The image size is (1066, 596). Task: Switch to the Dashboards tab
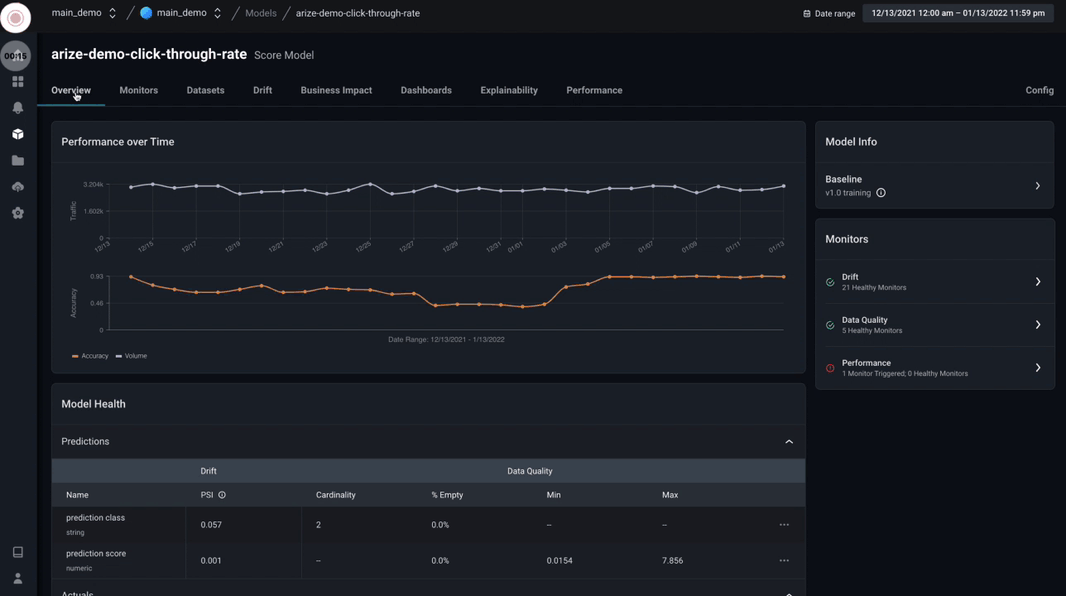tap(426, 90)
